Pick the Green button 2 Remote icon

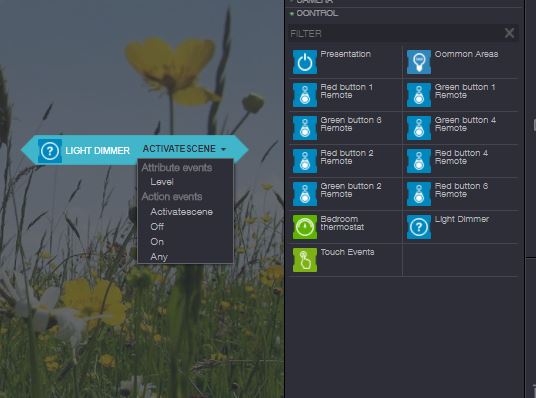pos(305,194)
